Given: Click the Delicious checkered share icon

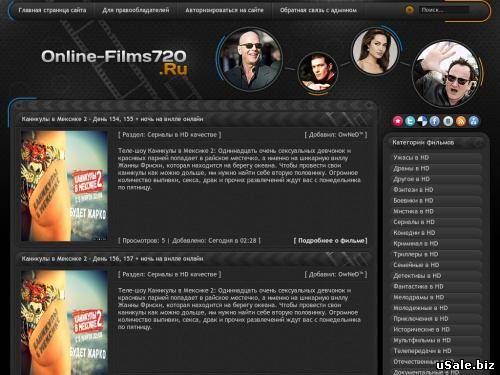Looking at the screenshot, I should coord(422,121).
